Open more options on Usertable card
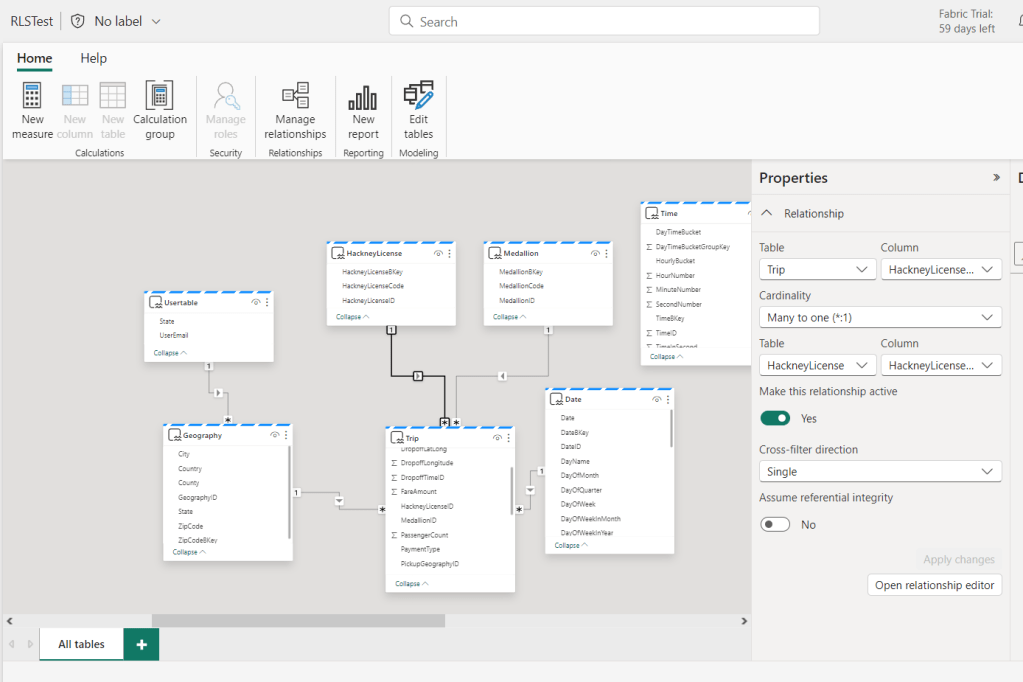The width and height of the screenshot is (1023, 682). coord(267,302)
